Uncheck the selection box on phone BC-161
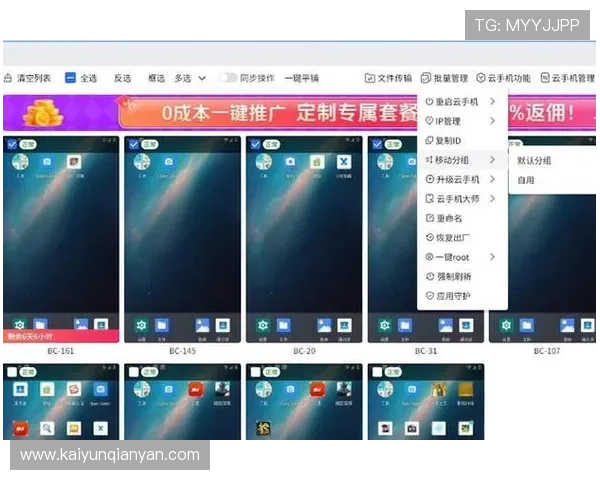The height and width of the screenshot is (480, 600). click(12, 144)
